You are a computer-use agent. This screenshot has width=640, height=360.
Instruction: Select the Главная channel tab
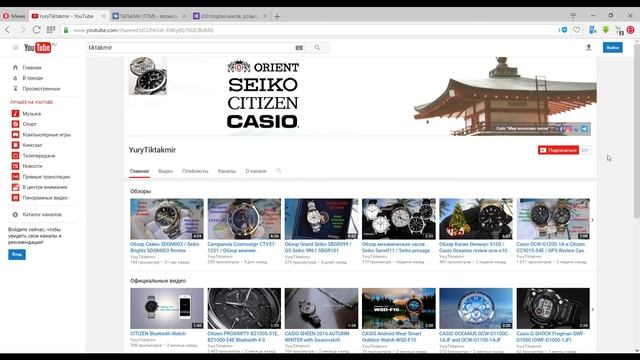point(139,171)
